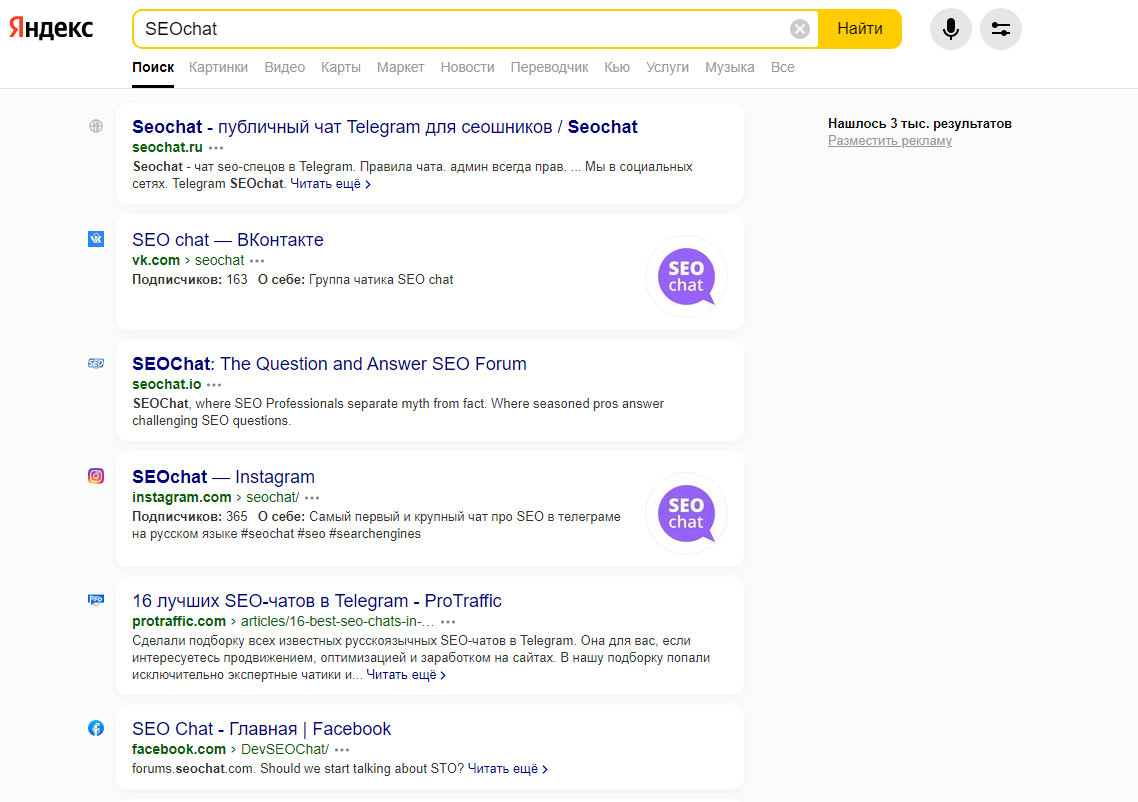Screen dimensions: 1138x802
Task: Click the DevSEOChat/ path link
Action: (284, 750)
